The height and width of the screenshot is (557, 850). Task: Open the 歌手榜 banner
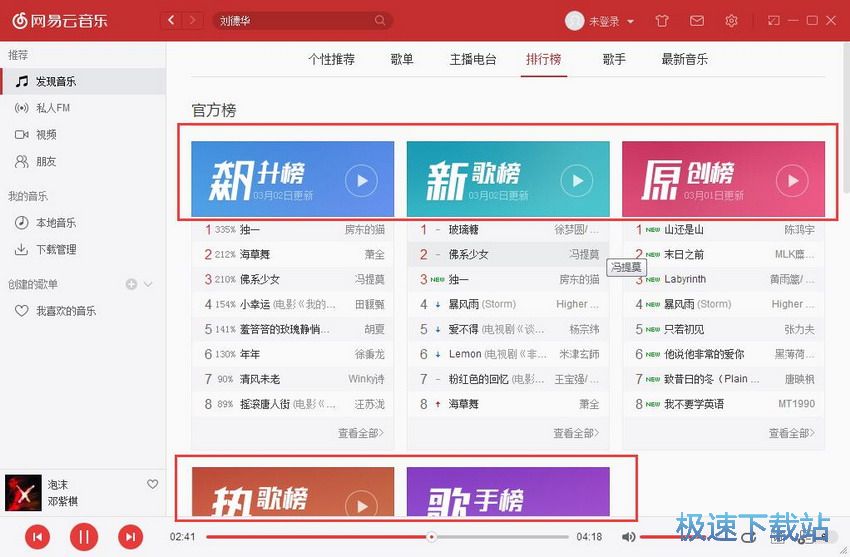(508, 491)
